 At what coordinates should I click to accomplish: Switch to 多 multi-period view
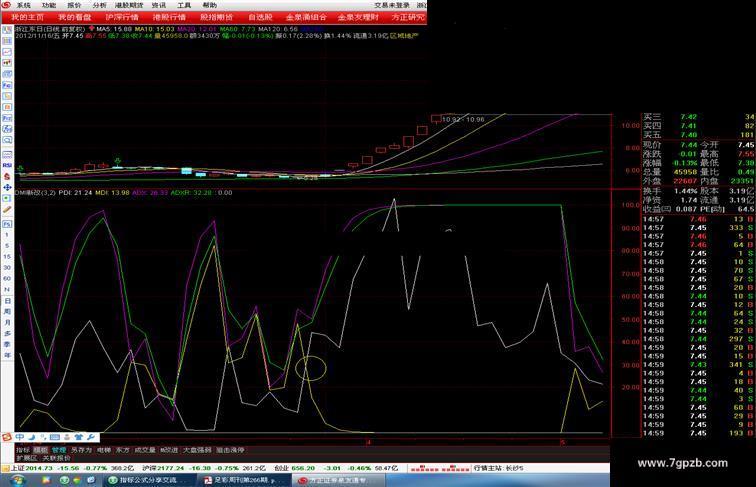[x=7, y=333]
